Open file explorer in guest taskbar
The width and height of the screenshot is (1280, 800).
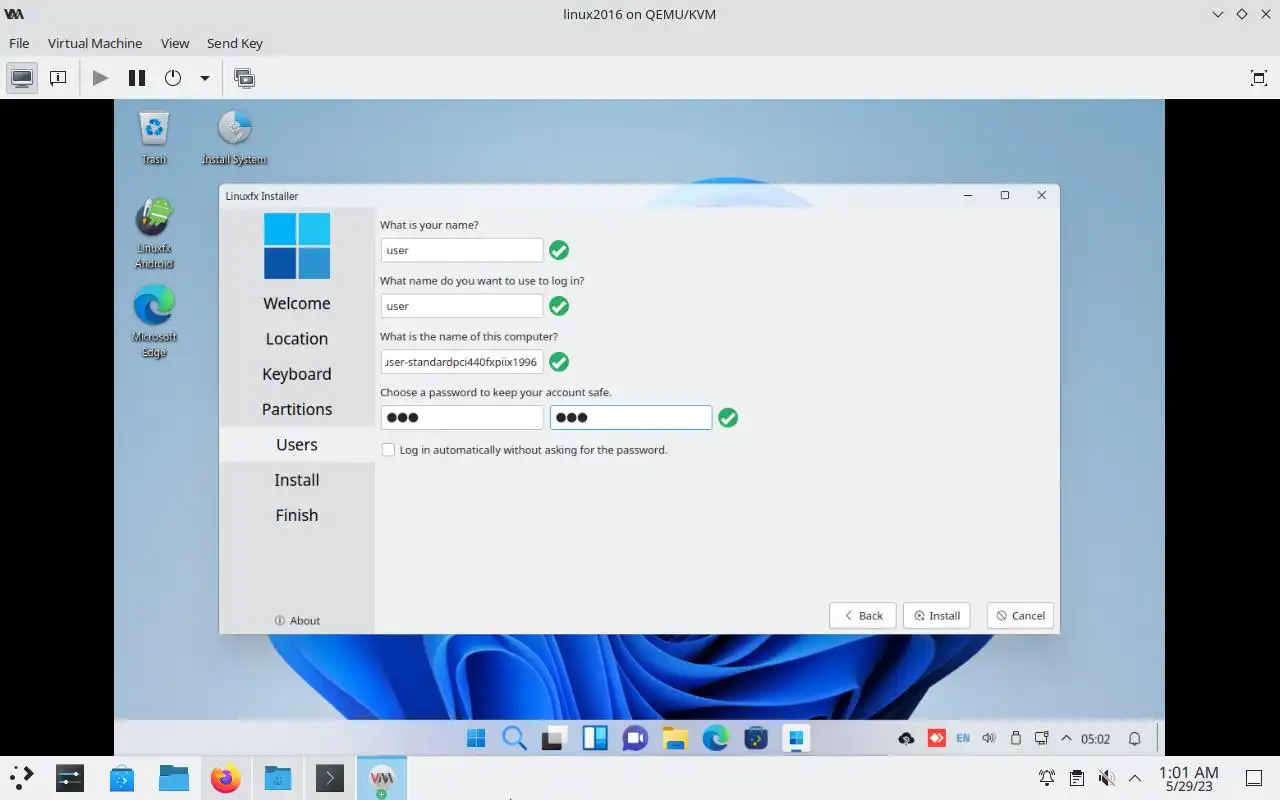(x=675, y=738)
